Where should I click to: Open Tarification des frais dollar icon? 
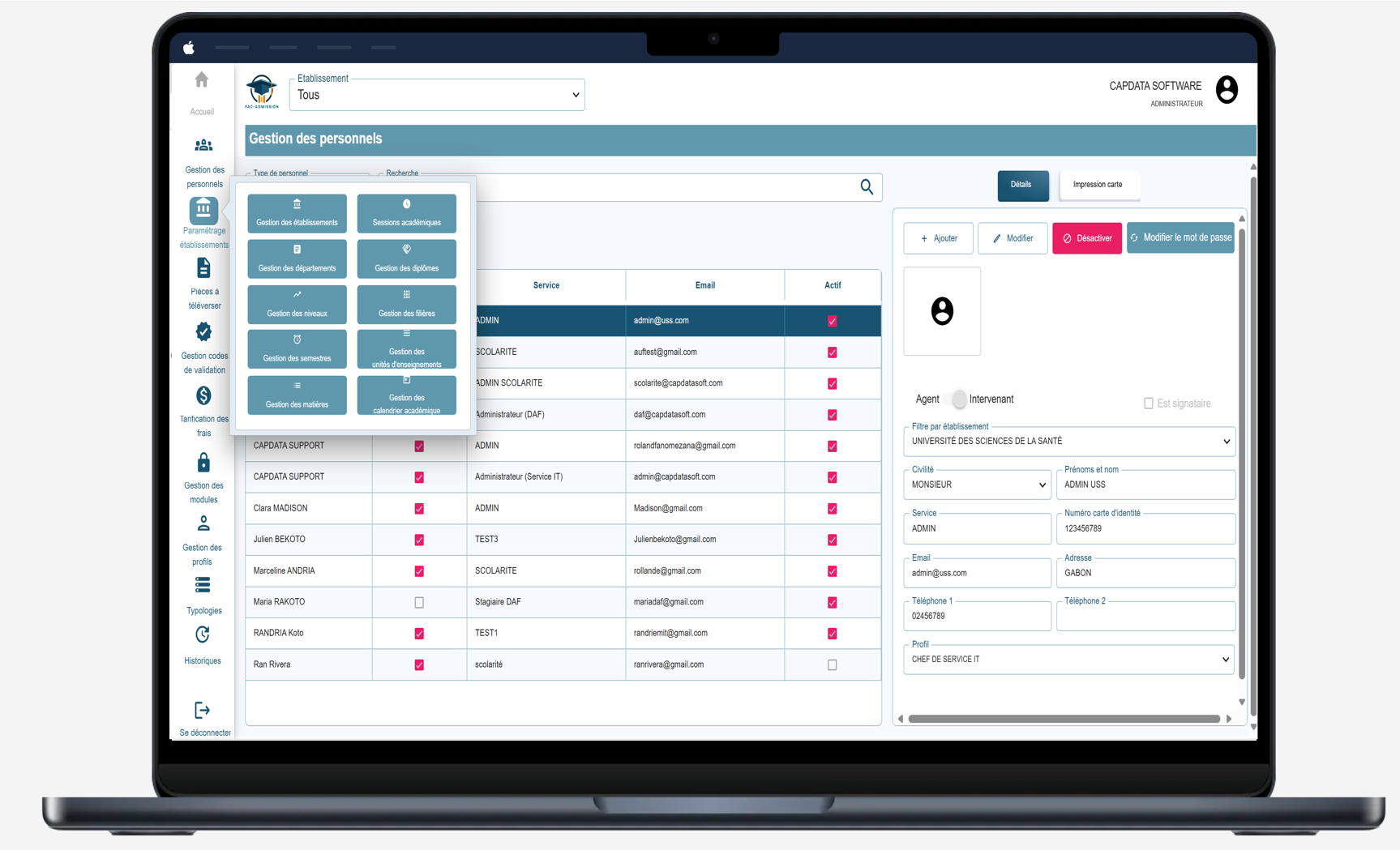tap(203, 396)
